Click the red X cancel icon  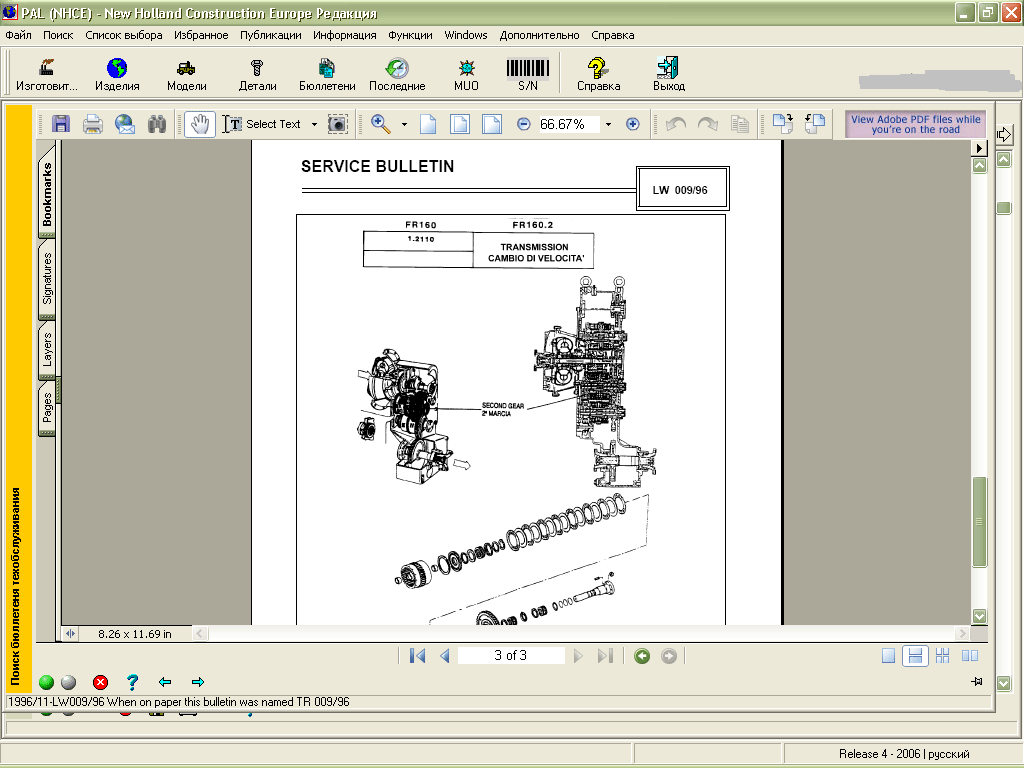point(101,682)
